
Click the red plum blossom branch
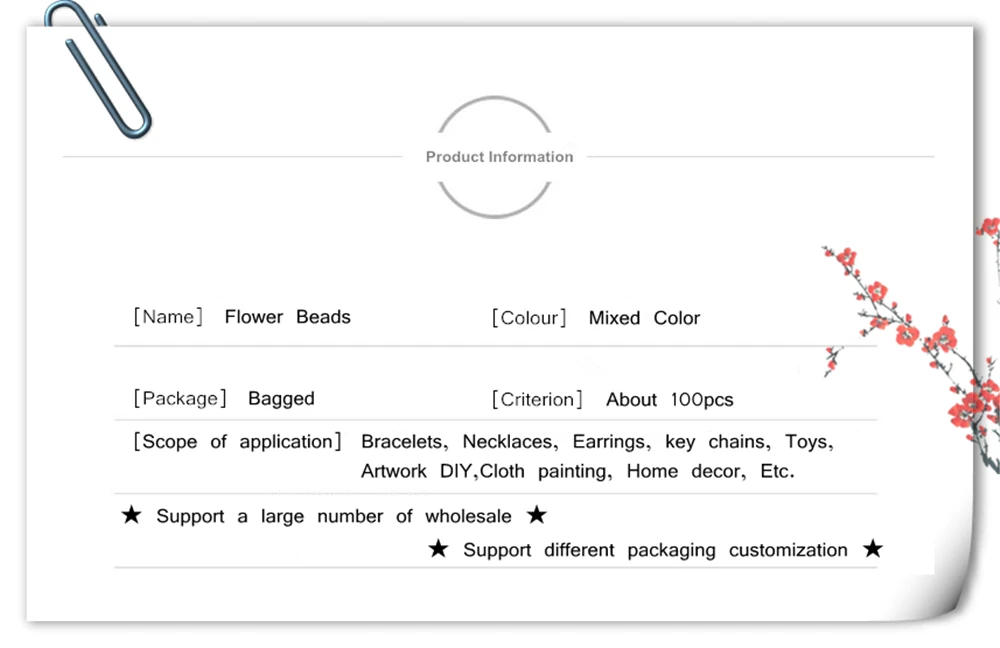point(925,344)
